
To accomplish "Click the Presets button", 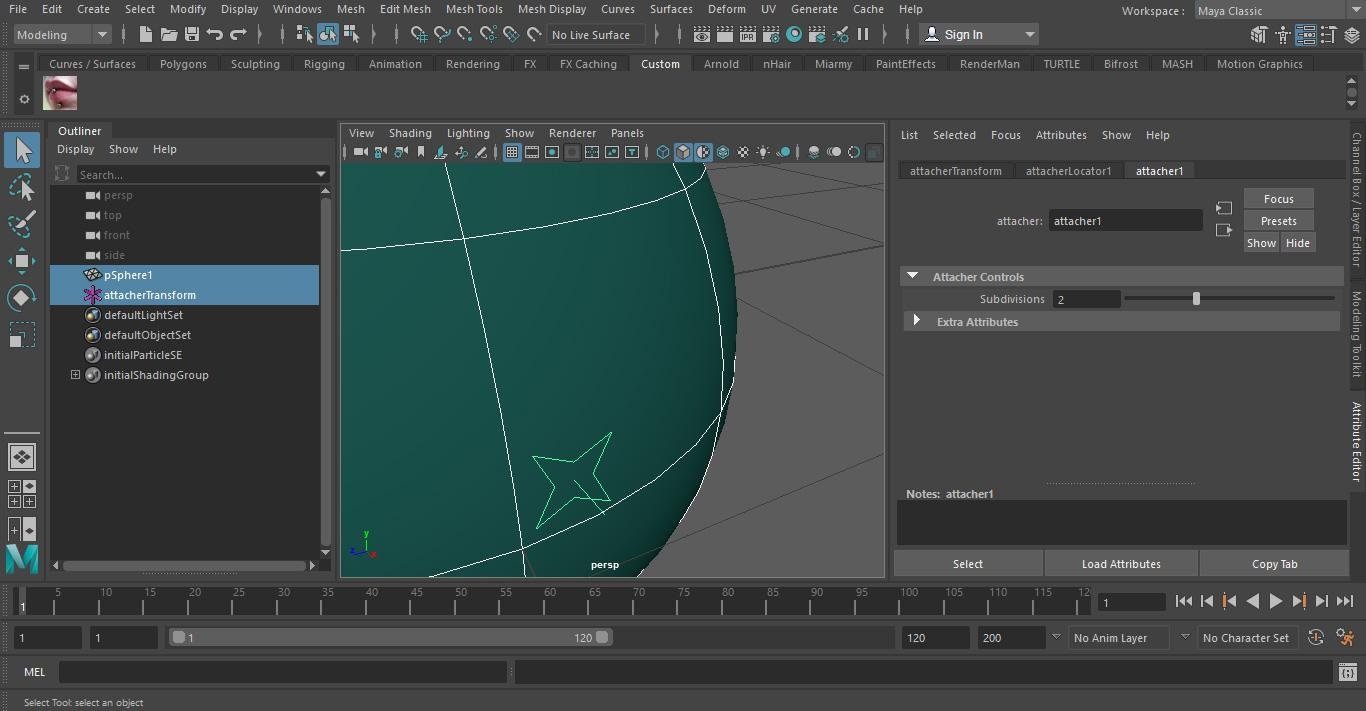I will [x=1278, y=221].
